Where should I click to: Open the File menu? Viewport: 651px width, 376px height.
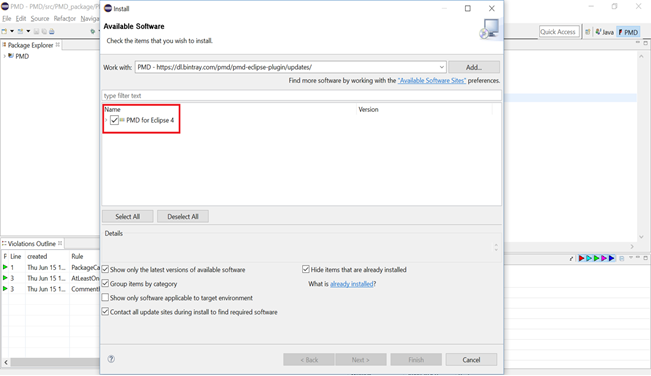[x=7, y=19]
